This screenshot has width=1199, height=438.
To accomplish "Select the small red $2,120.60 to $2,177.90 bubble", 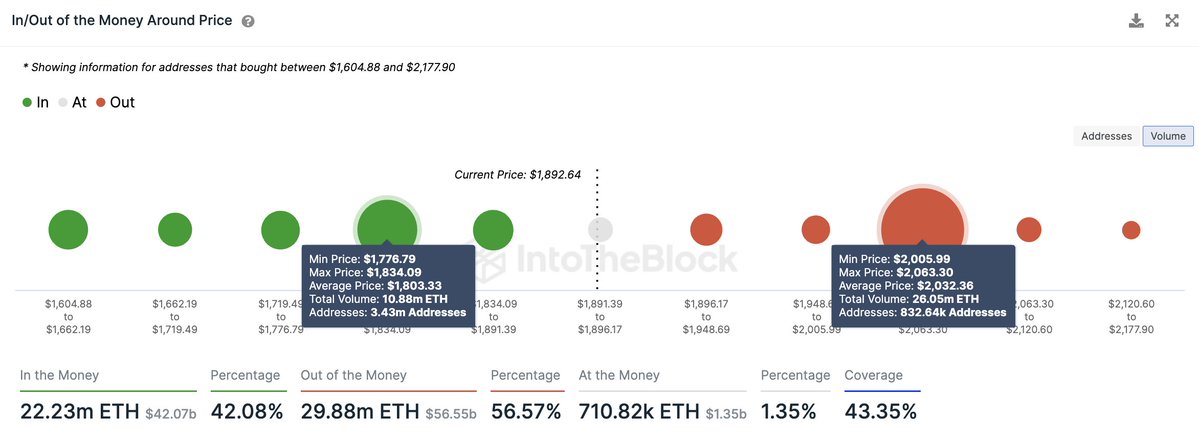I will pos(1131,230).
